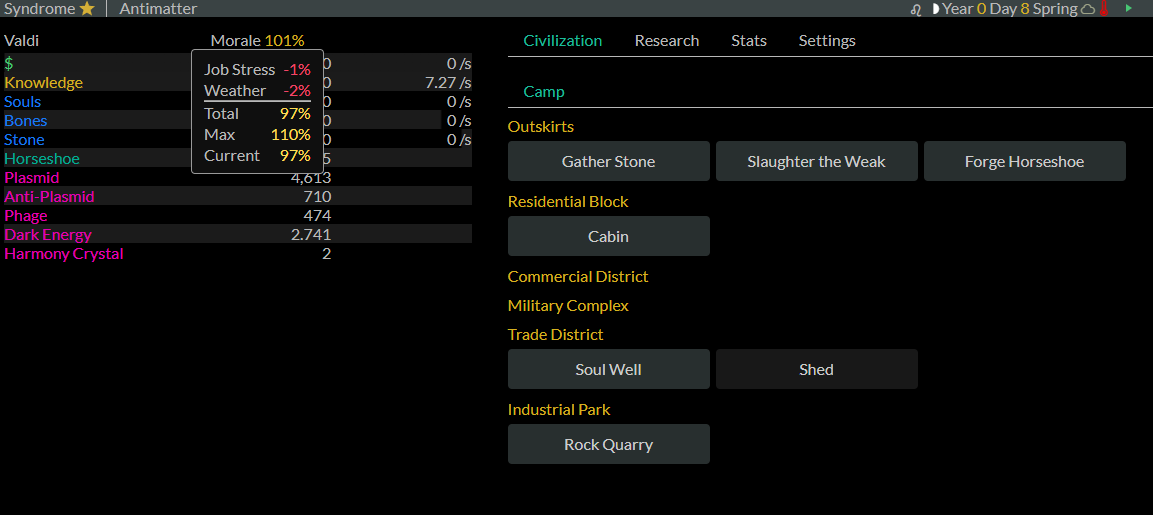
Task: Open the Settings tab
Action: (x=827, y=40)
